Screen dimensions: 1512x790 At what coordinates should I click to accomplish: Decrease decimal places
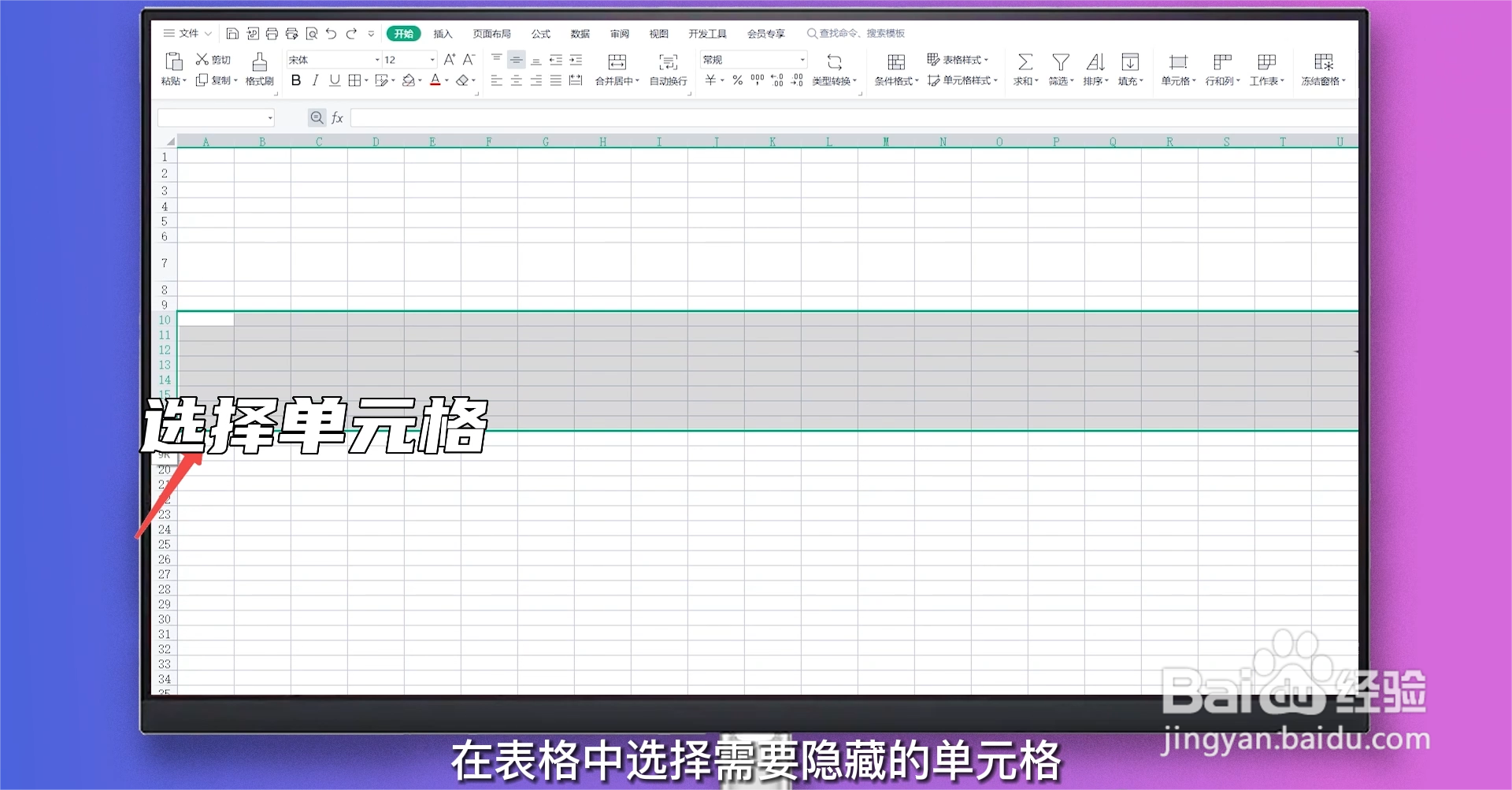click(x=797, y=80)
